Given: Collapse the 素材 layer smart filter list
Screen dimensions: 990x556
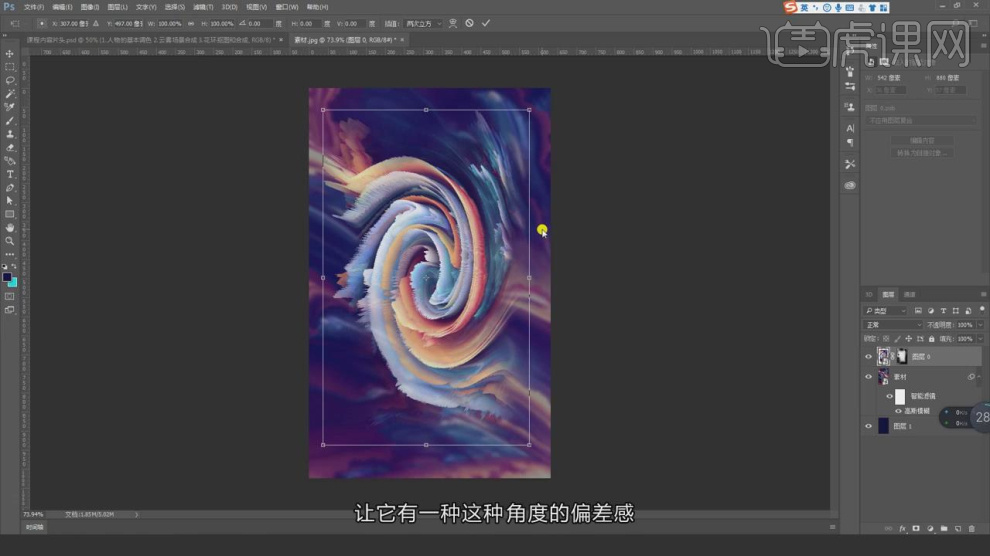Looking at the screenshot, I should point(979,377).
